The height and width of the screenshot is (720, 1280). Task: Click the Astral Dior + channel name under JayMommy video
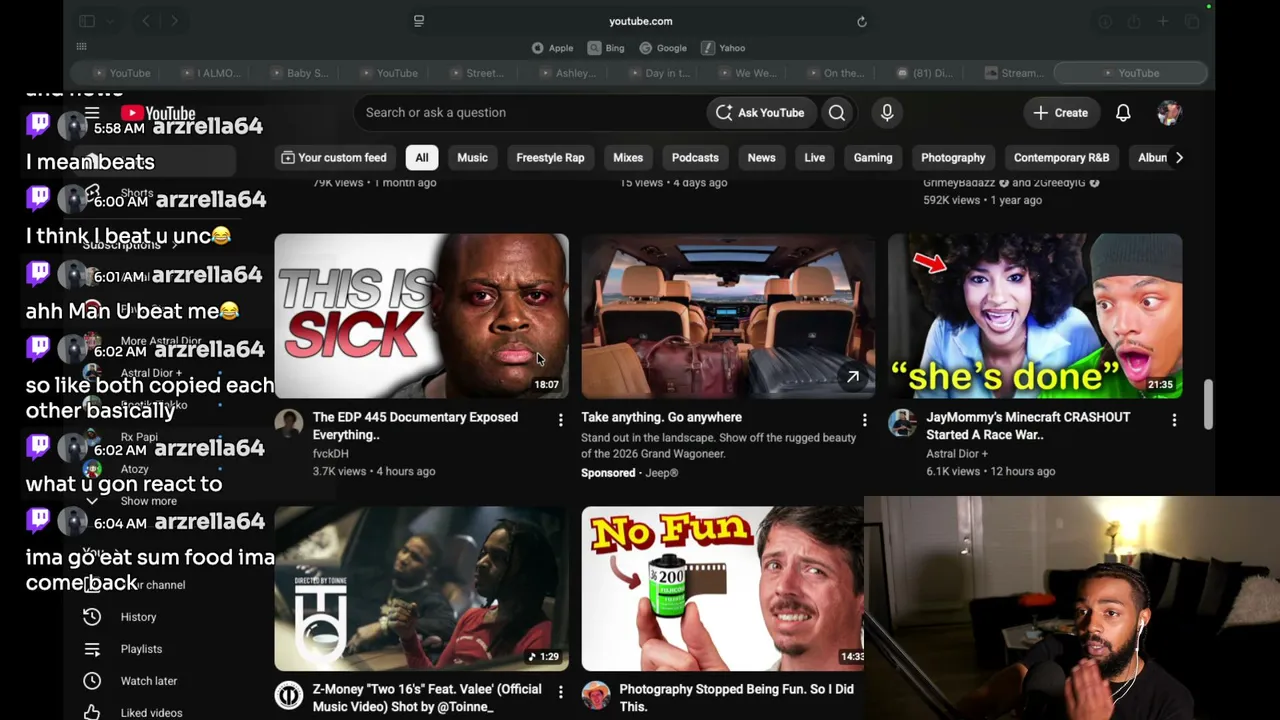point(957,454)
